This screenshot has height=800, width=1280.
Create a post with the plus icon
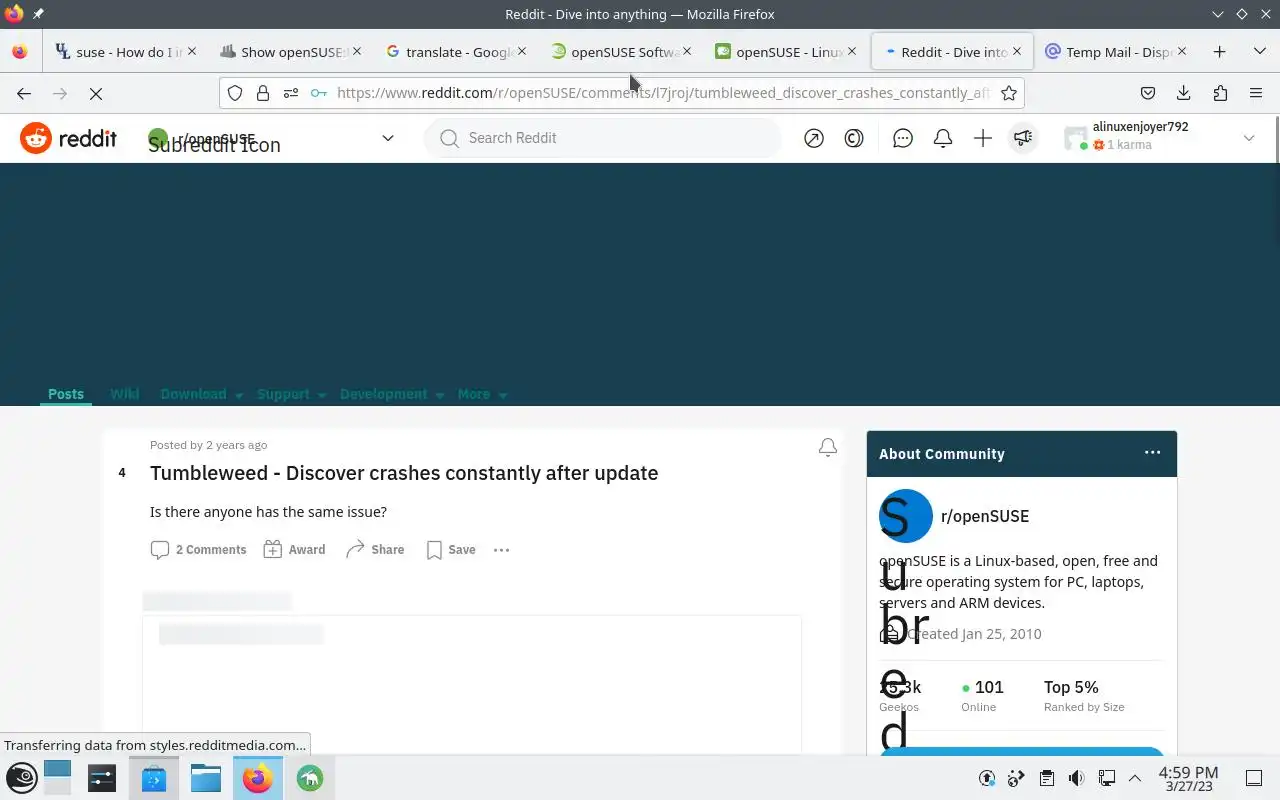[983, 139]
